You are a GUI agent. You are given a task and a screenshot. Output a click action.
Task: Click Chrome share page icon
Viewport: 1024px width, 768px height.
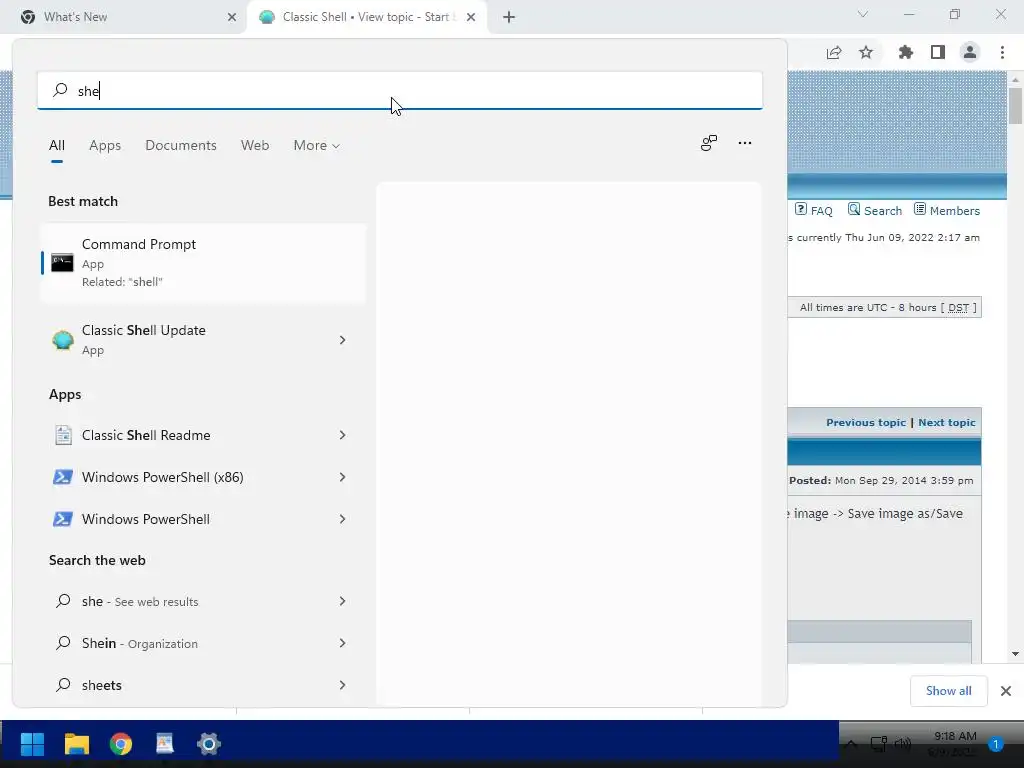point(834,52)
